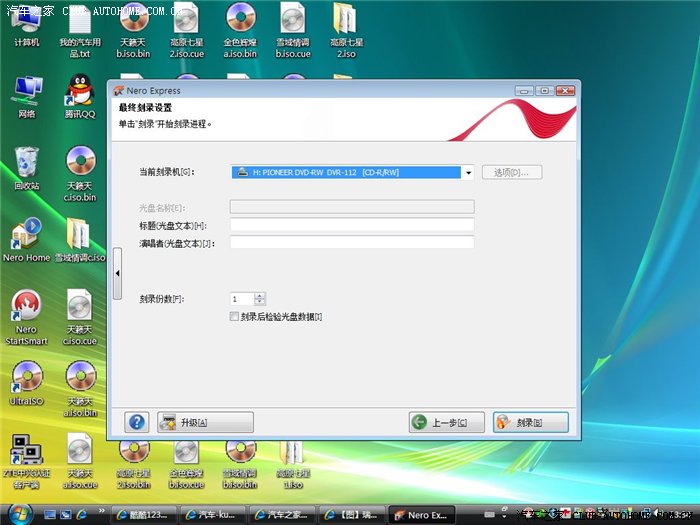Select the 高原七星 2.iso.cue file icon
700x525 pixels.
(187, 30)
